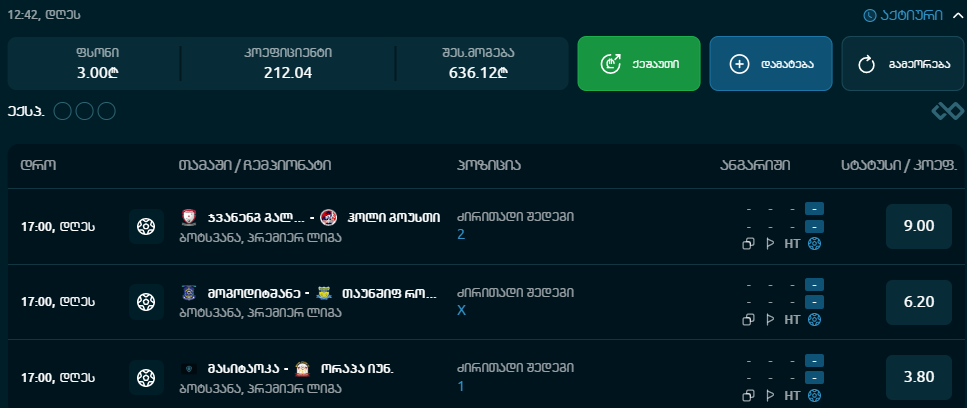Click football icon in second match row

[146, 302]
